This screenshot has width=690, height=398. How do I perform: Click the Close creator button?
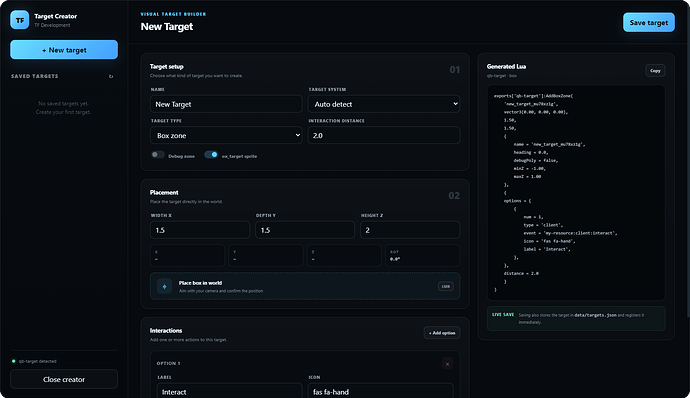click(64, 379)
